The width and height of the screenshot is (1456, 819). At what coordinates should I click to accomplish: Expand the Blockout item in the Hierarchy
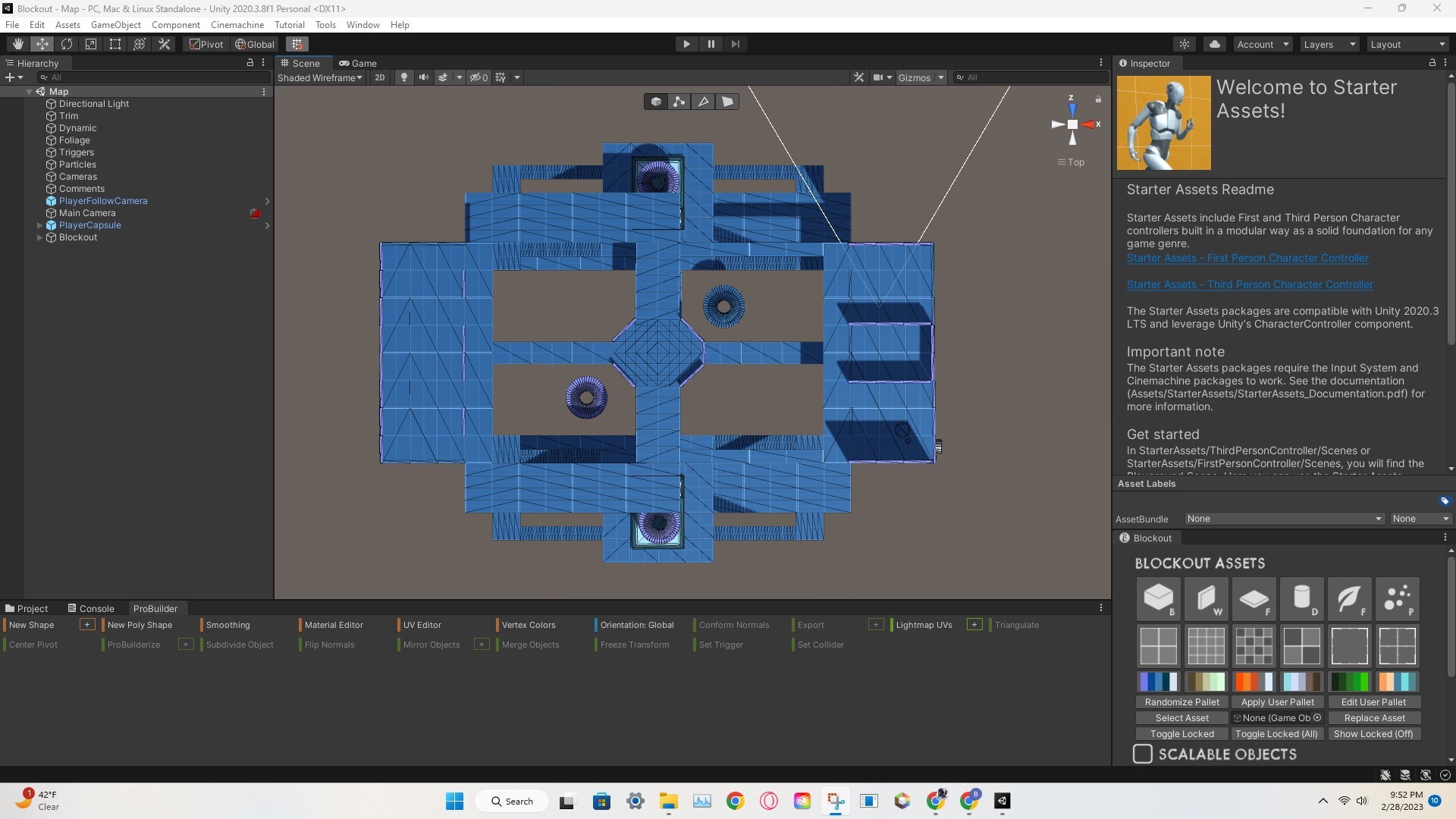(x=39, y=237)
